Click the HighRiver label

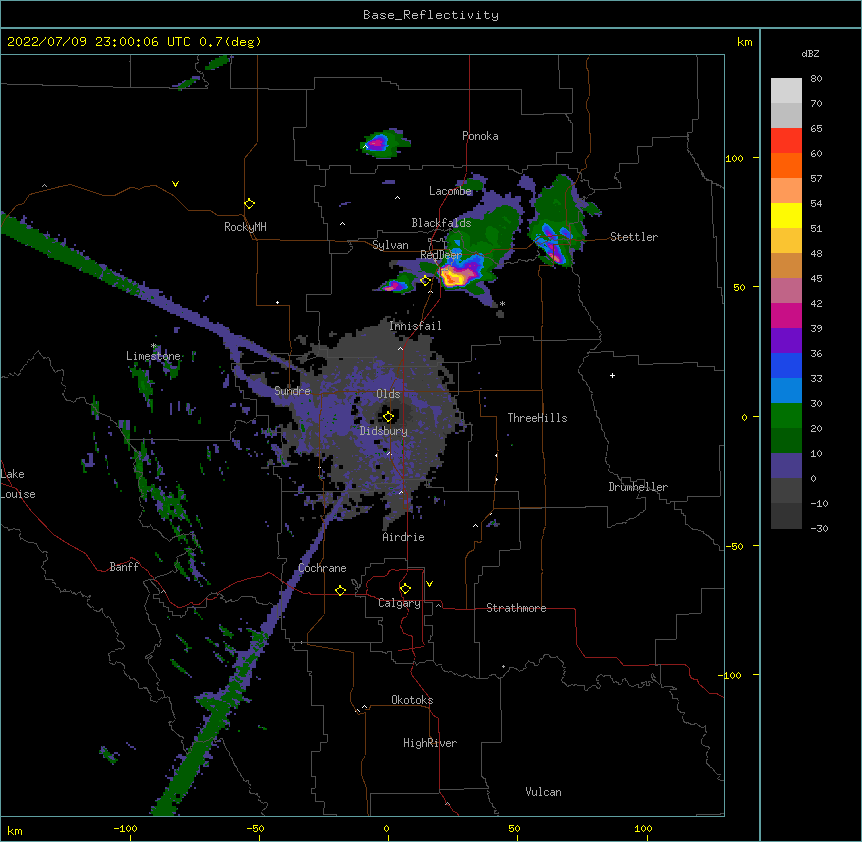[430, 743]
